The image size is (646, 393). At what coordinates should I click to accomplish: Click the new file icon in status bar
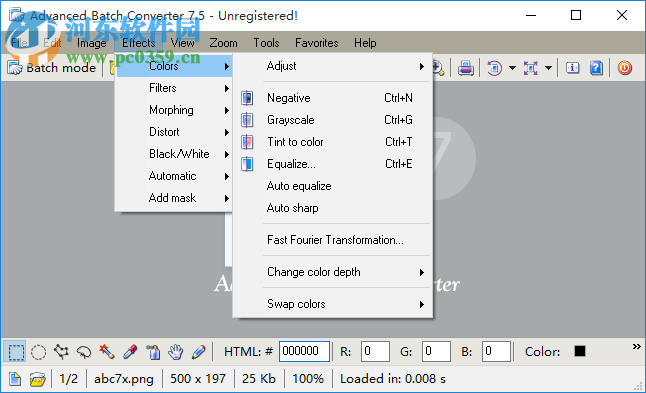click(15, 379)
